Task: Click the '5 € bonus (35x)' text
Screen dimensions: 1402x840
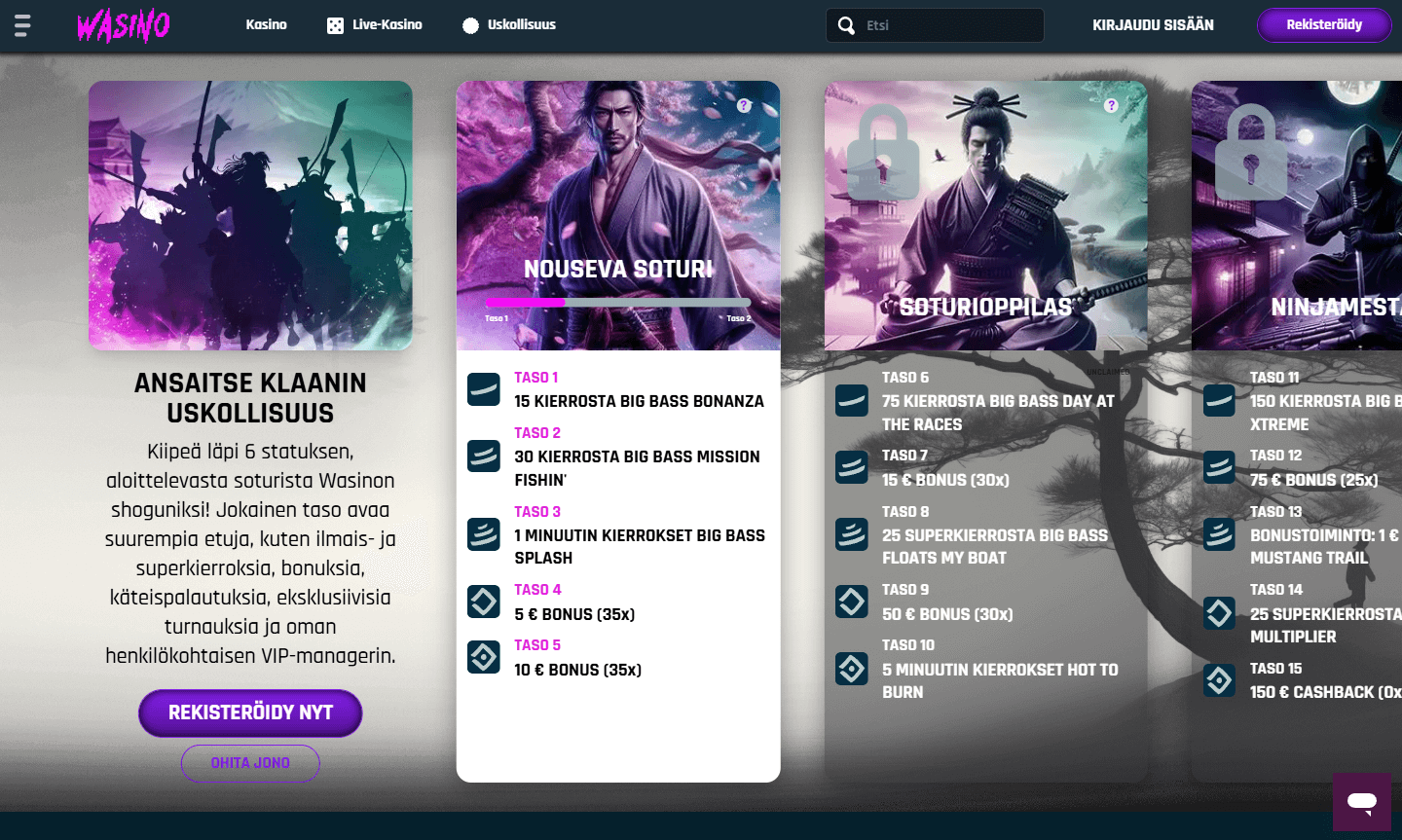Action: point(574,614)
